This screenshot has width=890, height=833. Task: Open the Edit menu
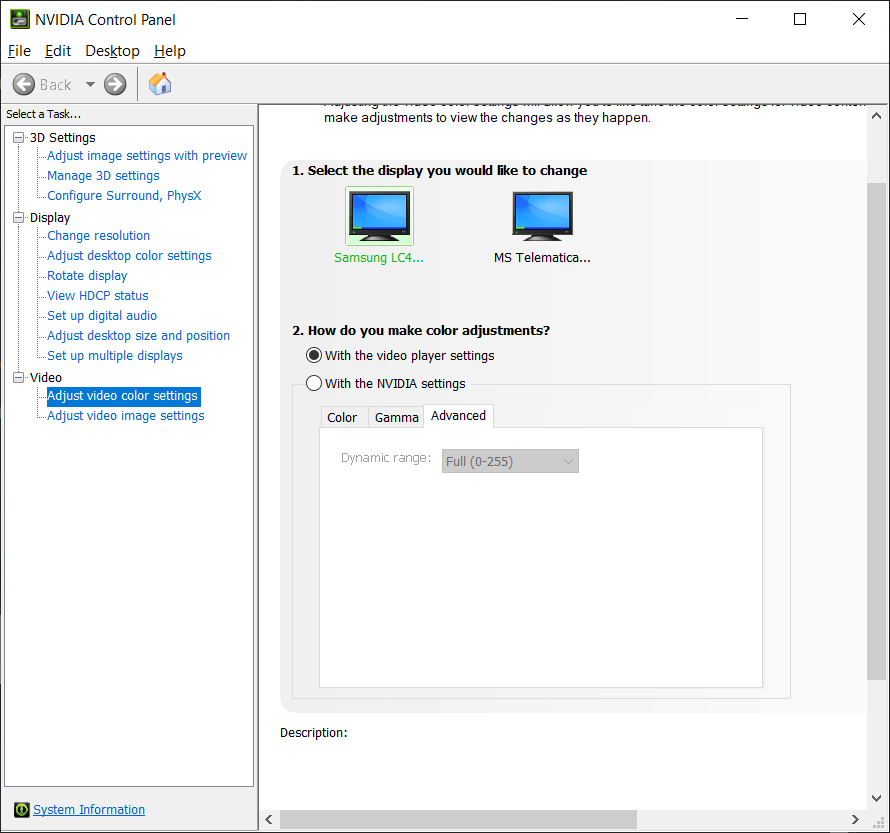tap(58, 51)
